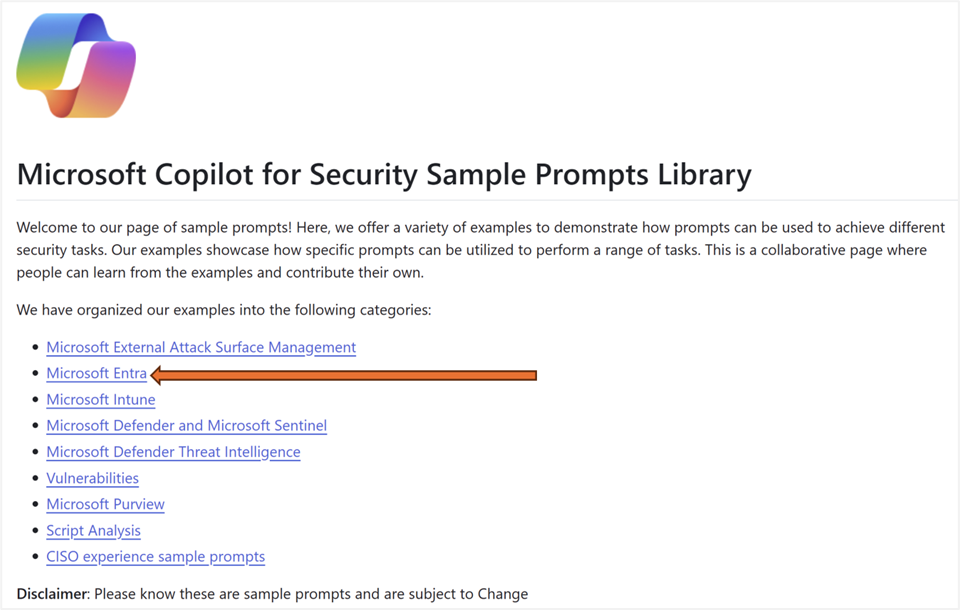Click the bullet before Microsoft Intune
The image size is (960, 610).
[x=36, y=400]
